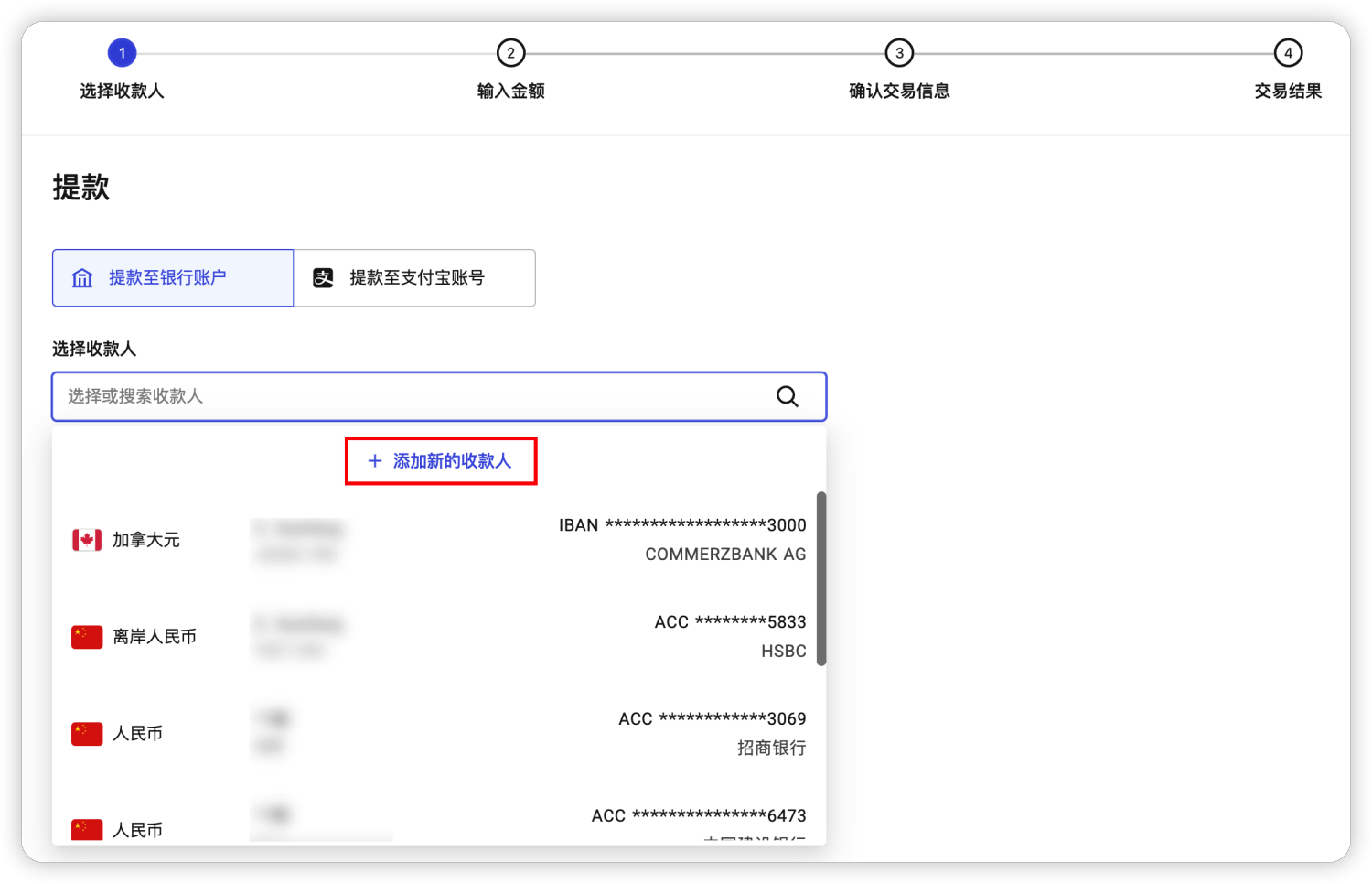
Task: Click the flag beside 离岸人民币
Action: coord(87,637)
